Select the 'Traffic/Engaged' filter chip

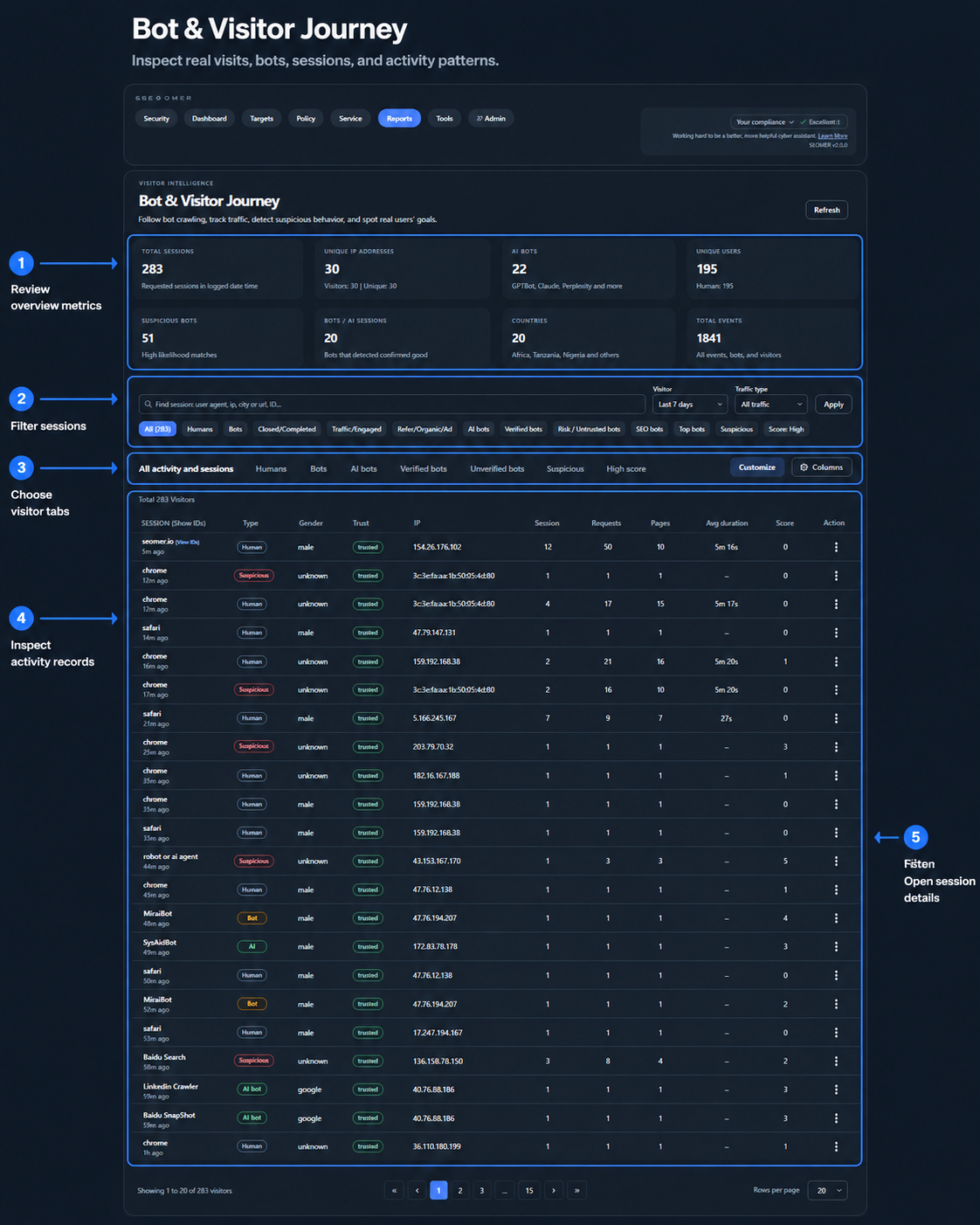(x=356, y=429)
